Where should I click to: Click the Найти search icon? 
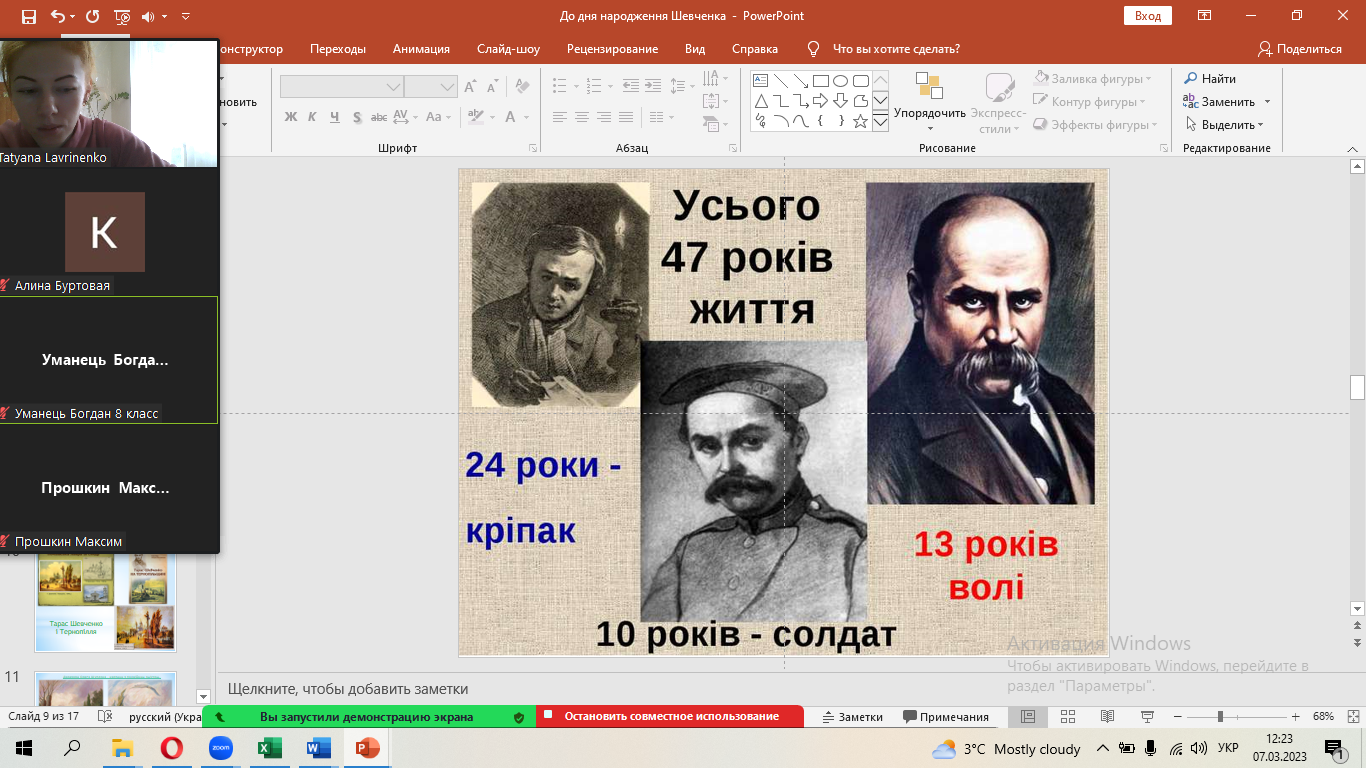(1191, 79)
